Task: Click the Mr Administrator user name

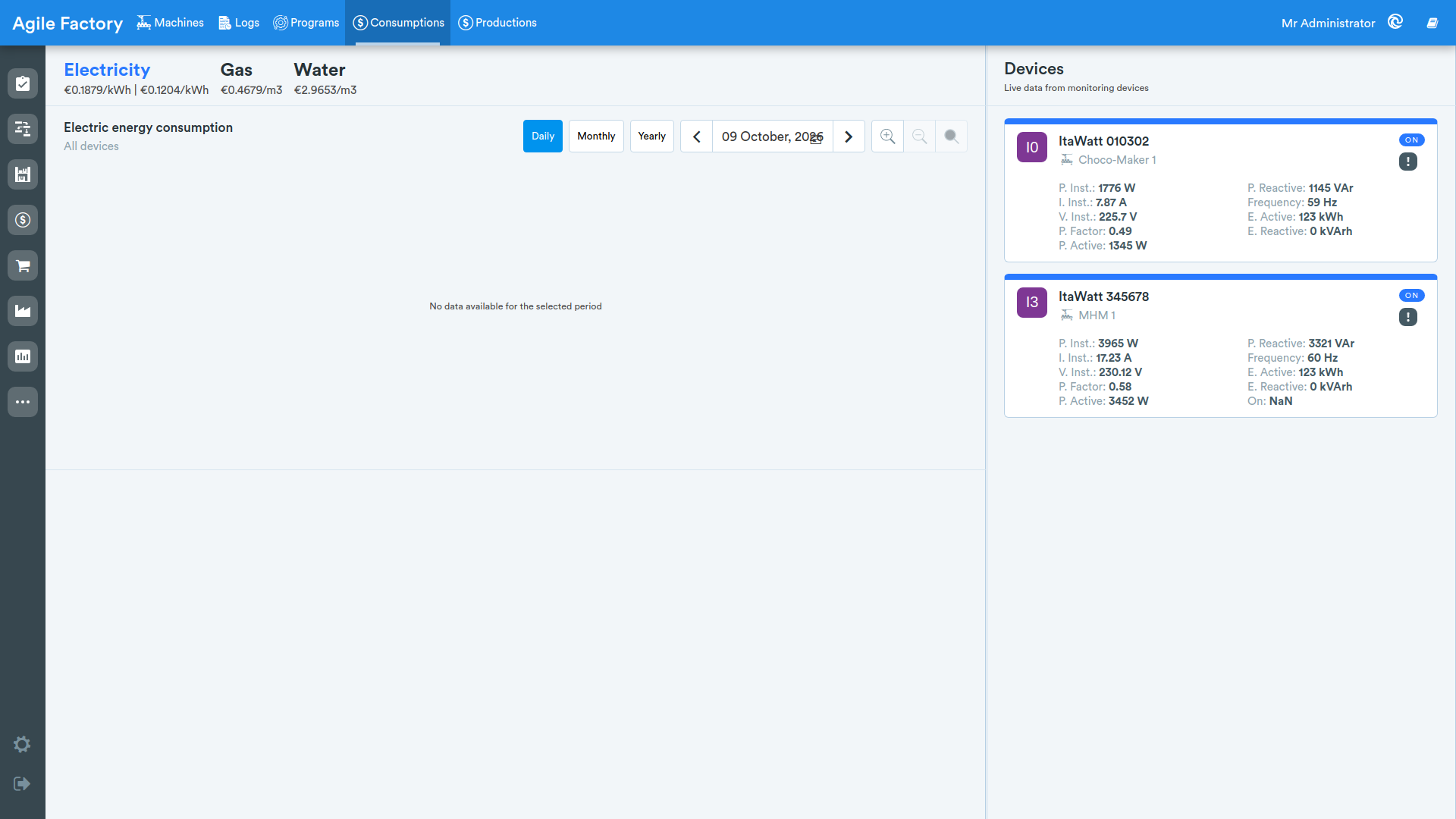Action: (1328, 24)
